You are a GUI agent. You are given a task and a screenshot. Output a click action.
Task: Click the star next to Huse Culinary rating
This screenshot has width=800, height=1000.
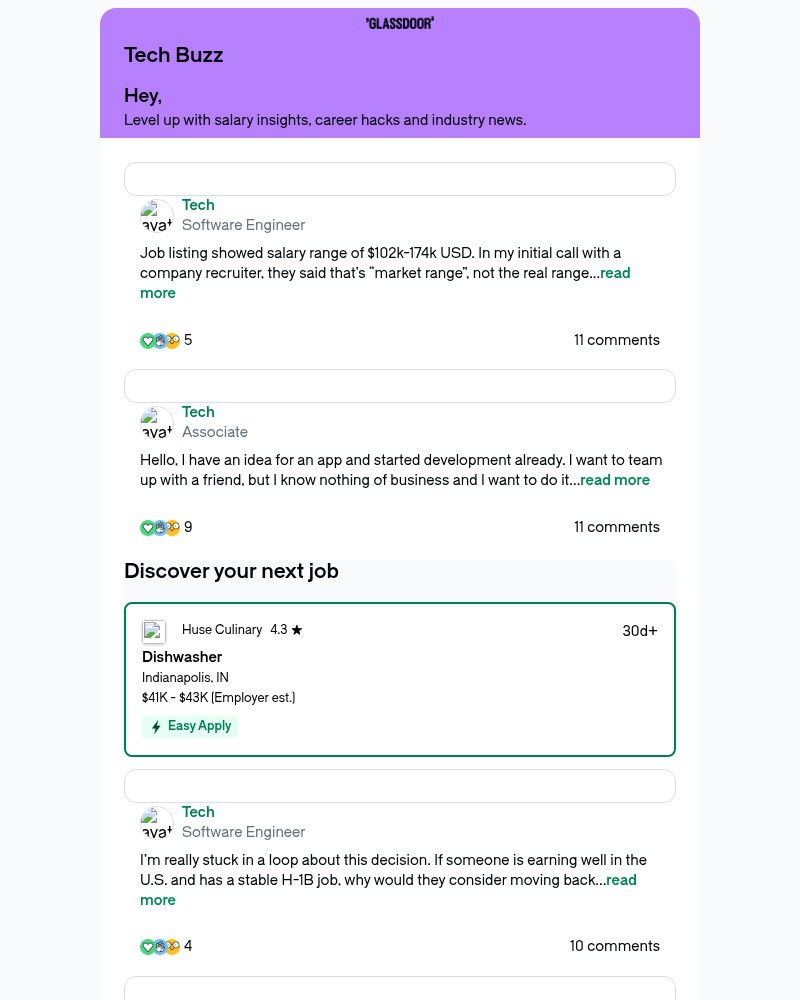[x=299, y=630]
